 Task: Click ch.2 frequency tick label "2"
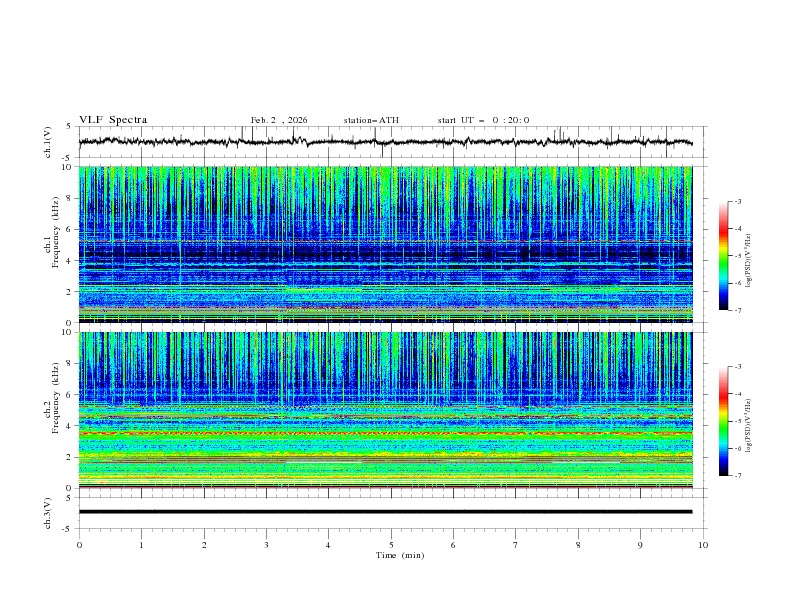point(71,457)
